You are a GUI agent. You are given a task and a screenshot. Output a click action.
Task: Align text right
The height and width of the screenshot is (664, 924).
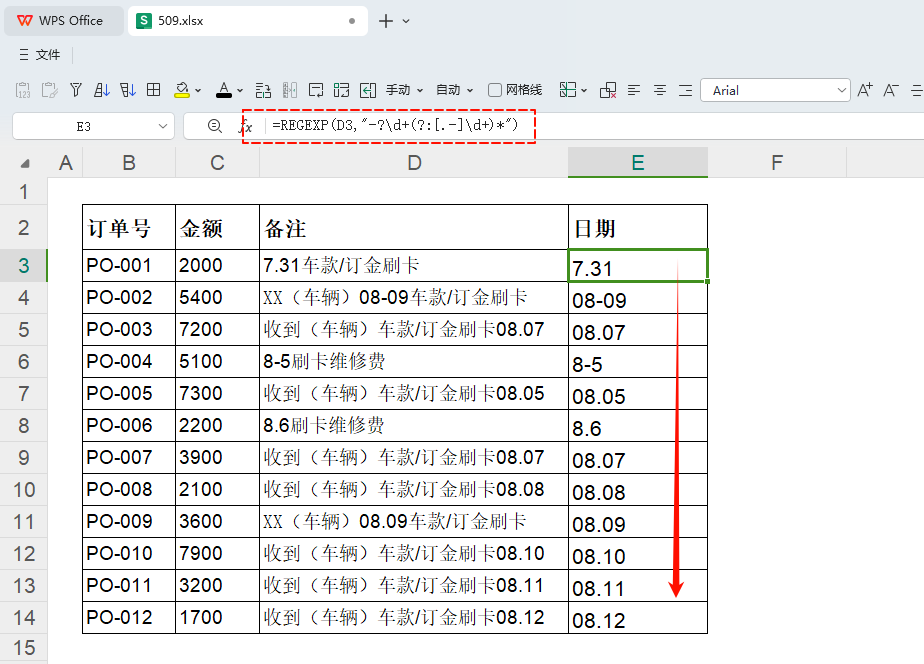tap(685, 90)
